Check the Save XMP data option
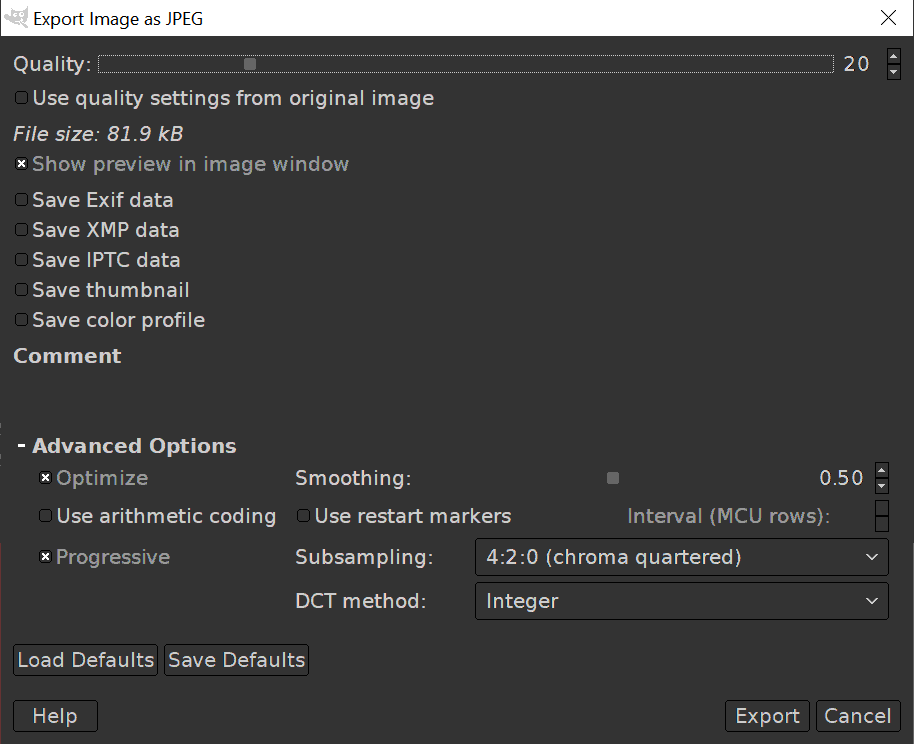The image size is (914, 744). pos(22,230)
